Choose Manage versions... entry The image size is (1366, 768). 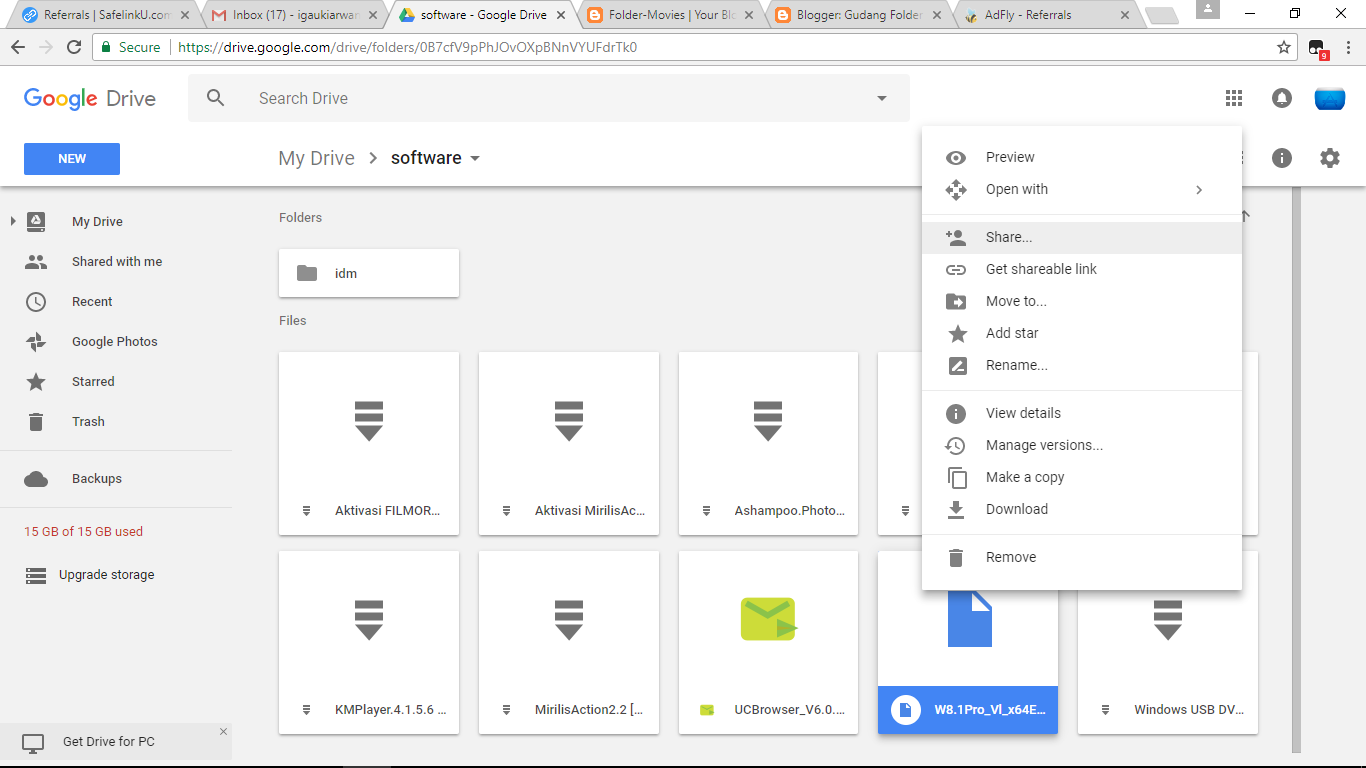(1082, 445)
